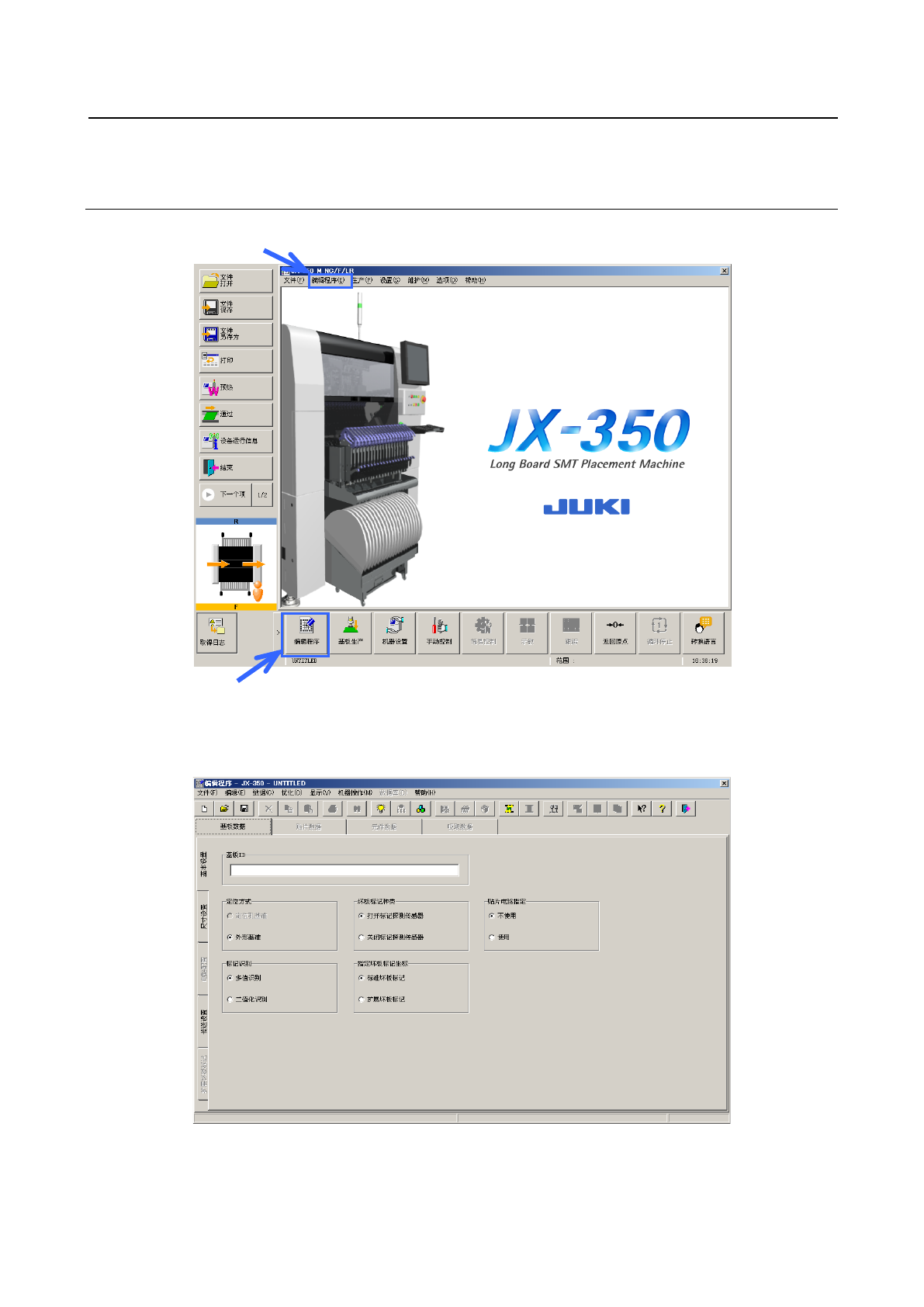This screenshot has width=924, height=1307.
Task: Select the 通过 pass-through button
Action: click(236, 414)
